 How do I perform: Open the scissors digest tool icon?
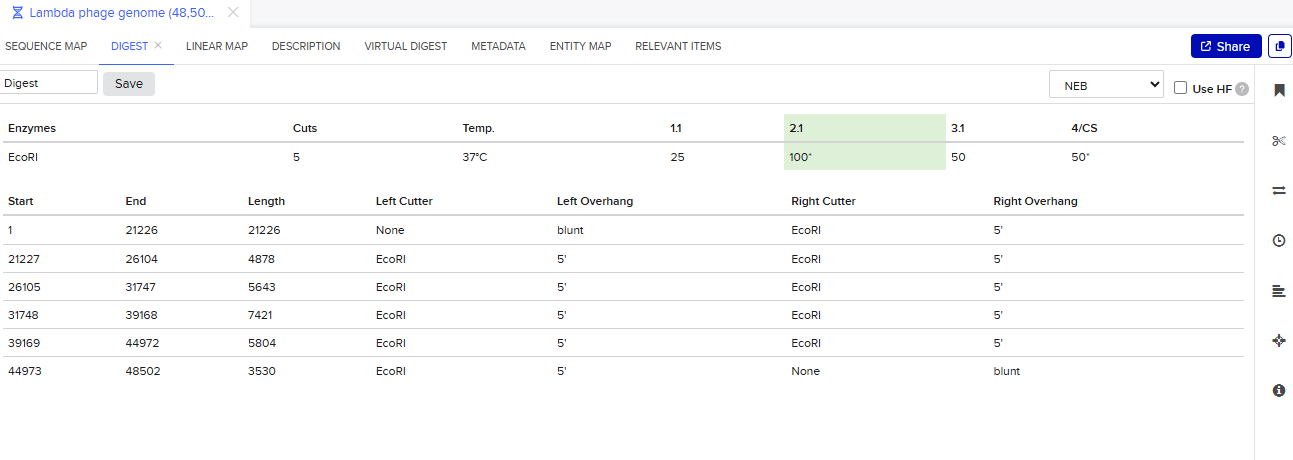(x=1278, y=141)
